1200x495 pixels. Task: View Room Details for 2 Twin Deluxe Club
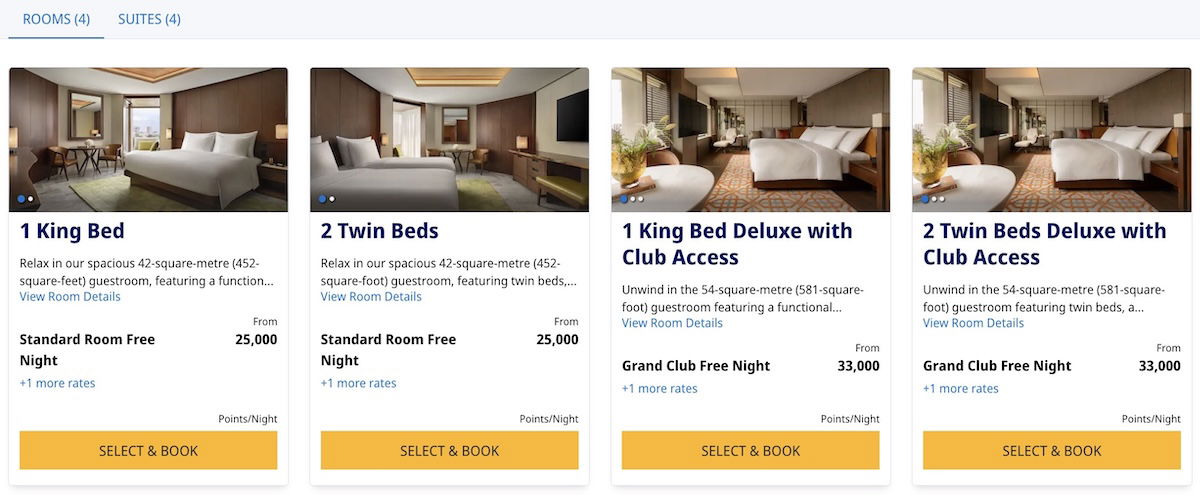point(973,323)
